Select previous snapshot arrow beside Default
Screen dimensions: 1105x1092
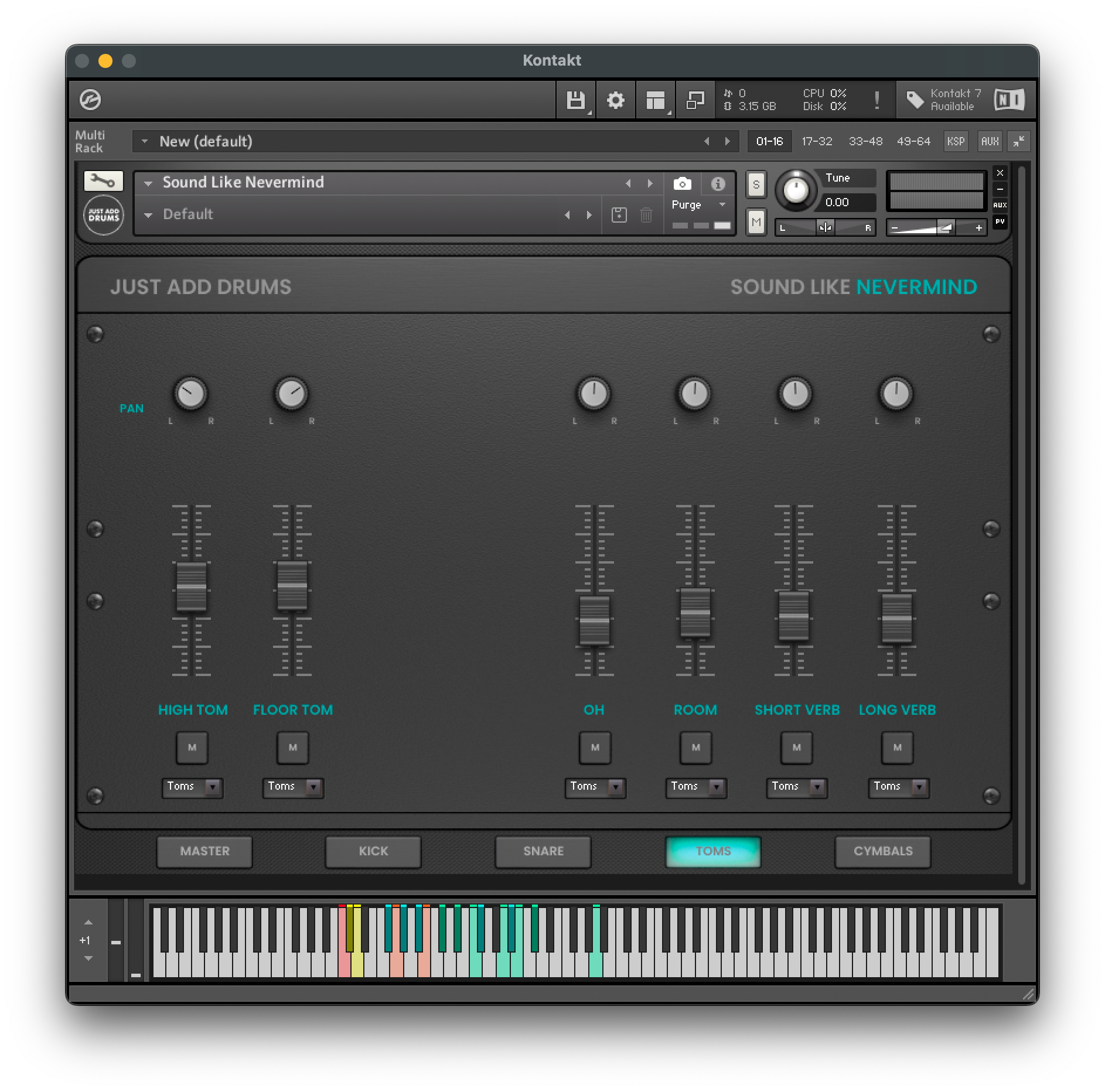(x=567, y=215)
